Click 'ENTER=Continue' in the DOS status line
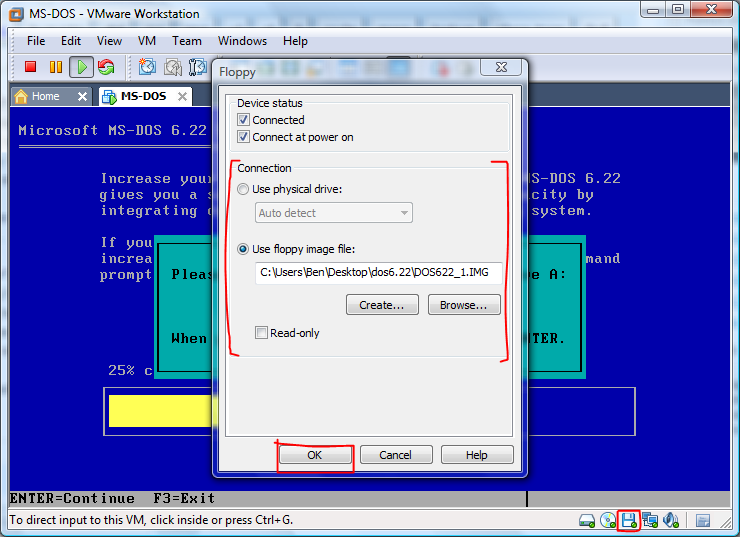The width and height of the screenshot is (740, 537). tap(72, 498)
